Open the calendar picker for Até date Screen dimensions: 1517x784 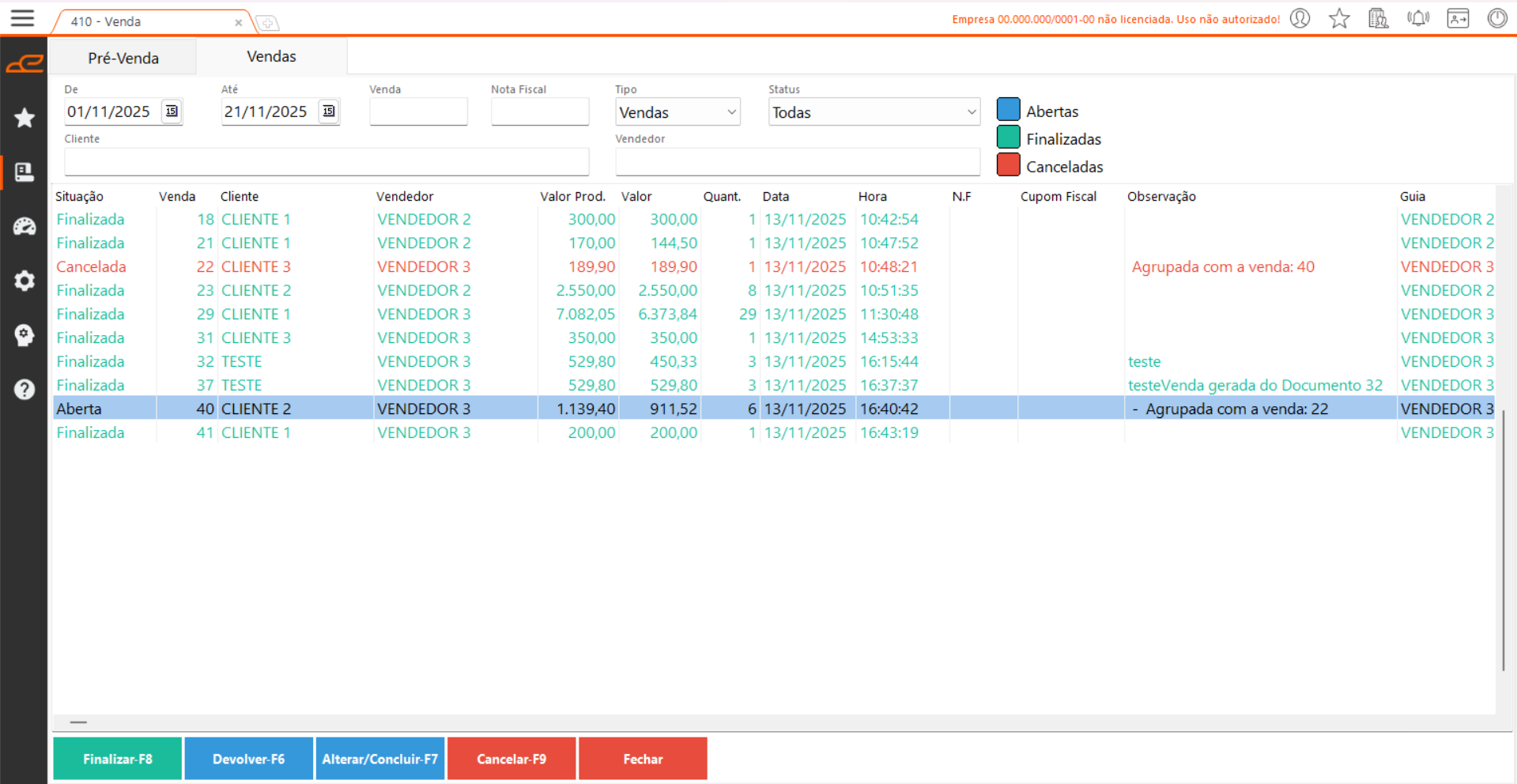[329, 111]
